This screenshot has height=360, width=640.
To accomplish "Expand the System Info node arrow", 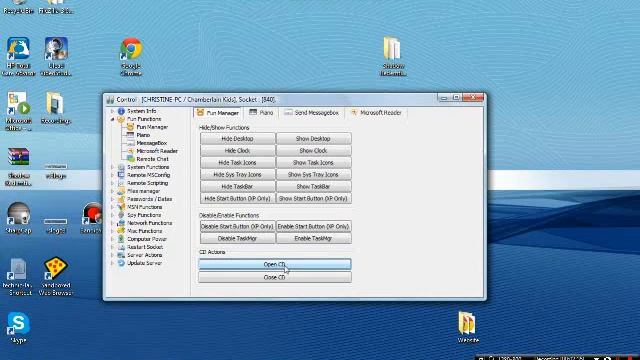I will [112, 111].
